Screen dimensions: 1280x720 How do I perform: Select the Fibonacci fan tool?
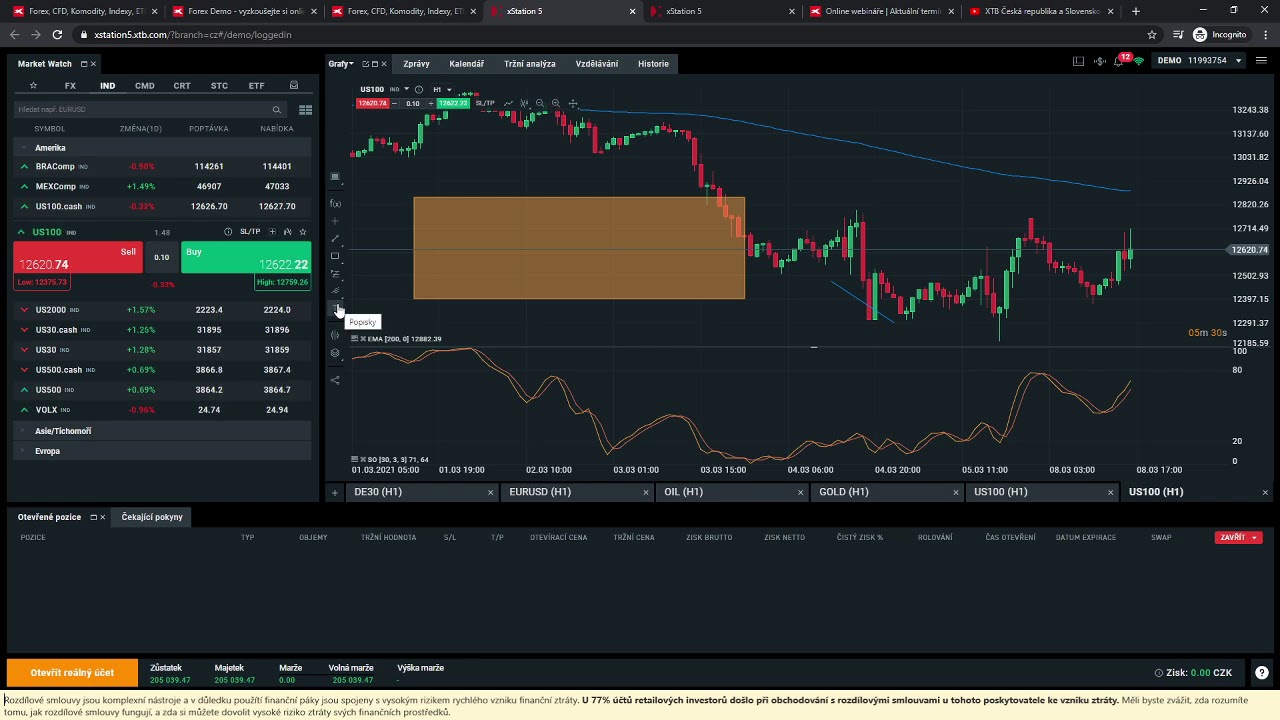335,291
